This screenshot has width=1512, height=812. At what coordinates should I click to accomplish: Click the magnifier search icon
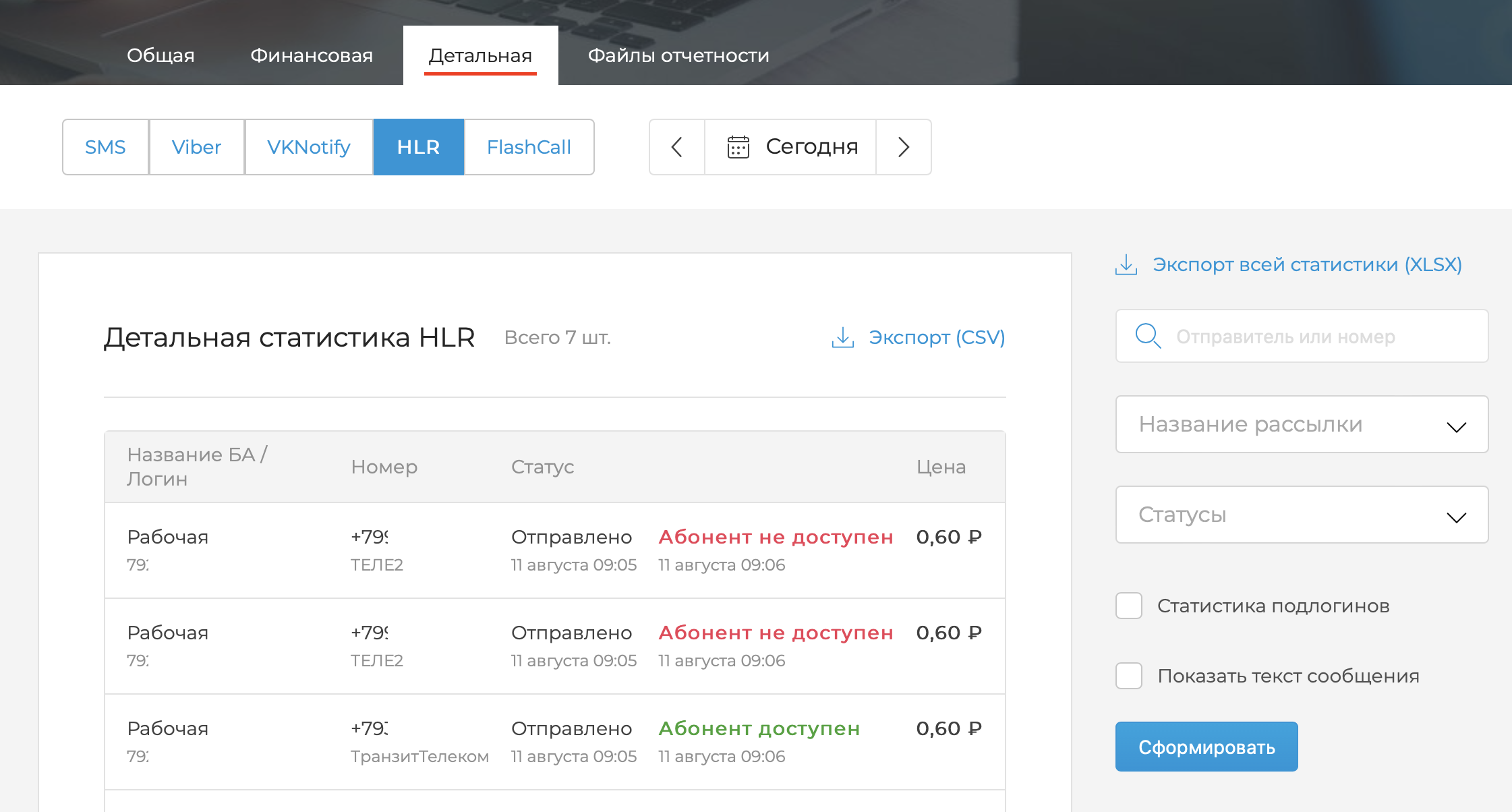pos(1147,336)
